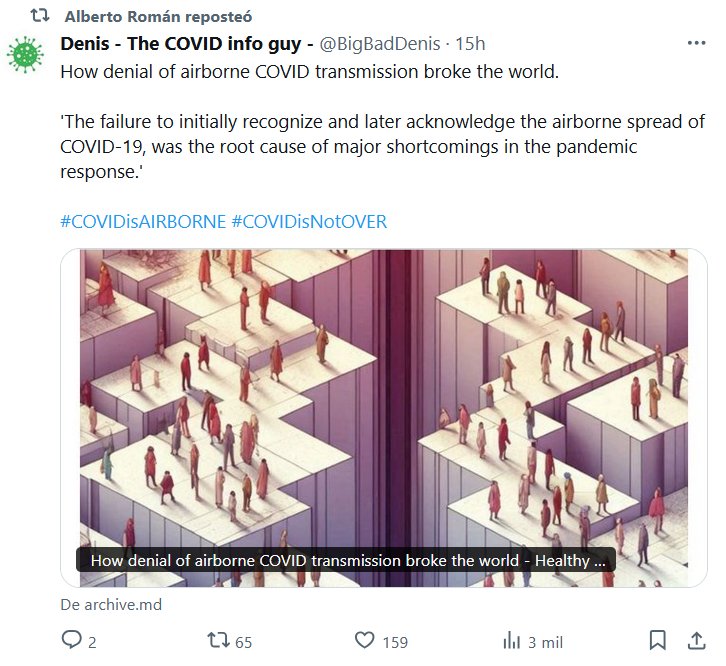Open the green virus profile avatar

tap(25, 55)
